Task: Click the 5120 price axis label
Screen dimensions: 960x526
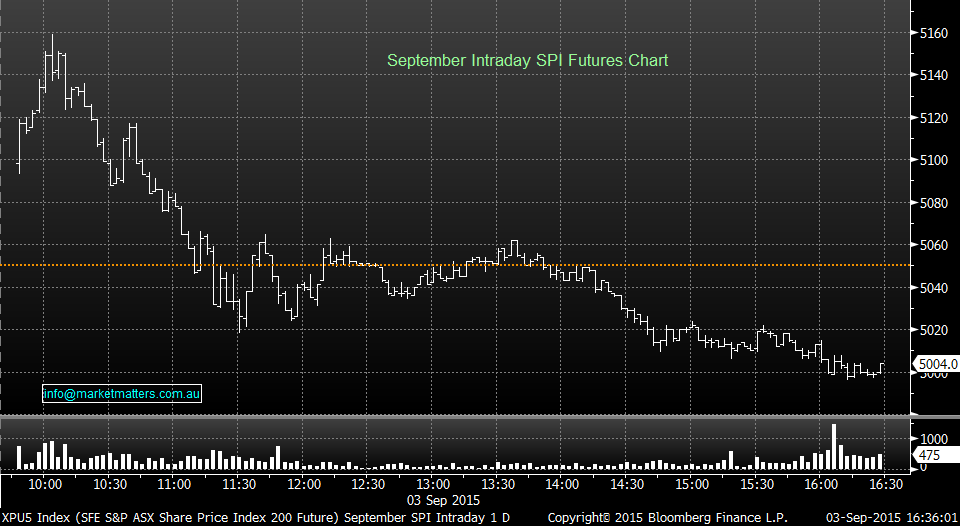Action: coord(934,118)
